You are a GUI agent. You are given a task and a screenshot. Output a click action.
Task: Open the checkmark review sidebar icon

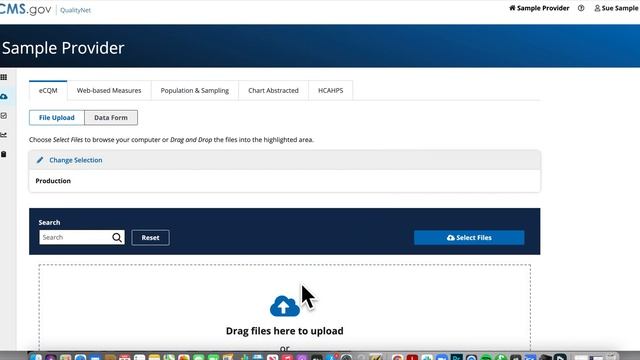[4, 116]
